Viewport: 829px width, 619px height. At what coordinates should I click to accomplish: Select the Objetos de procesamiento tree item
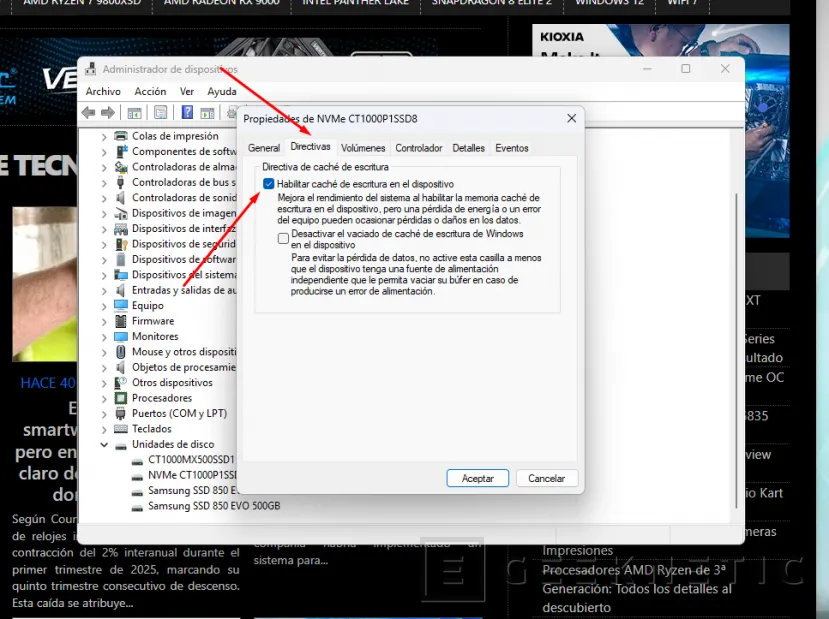click(x=183, y=367)
